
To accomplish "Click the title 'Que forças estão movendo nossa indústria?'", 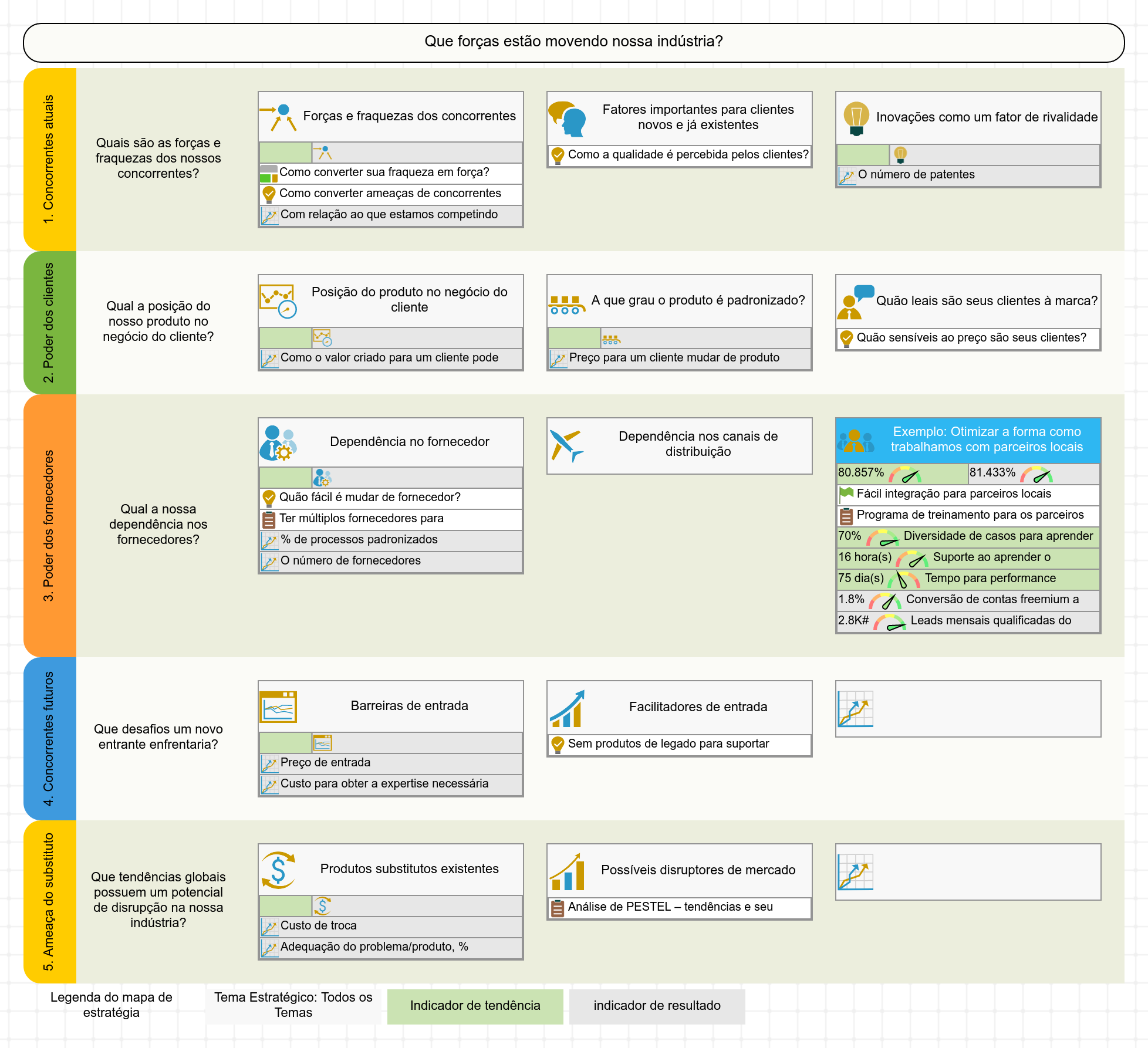I will (x=574, y=42).
